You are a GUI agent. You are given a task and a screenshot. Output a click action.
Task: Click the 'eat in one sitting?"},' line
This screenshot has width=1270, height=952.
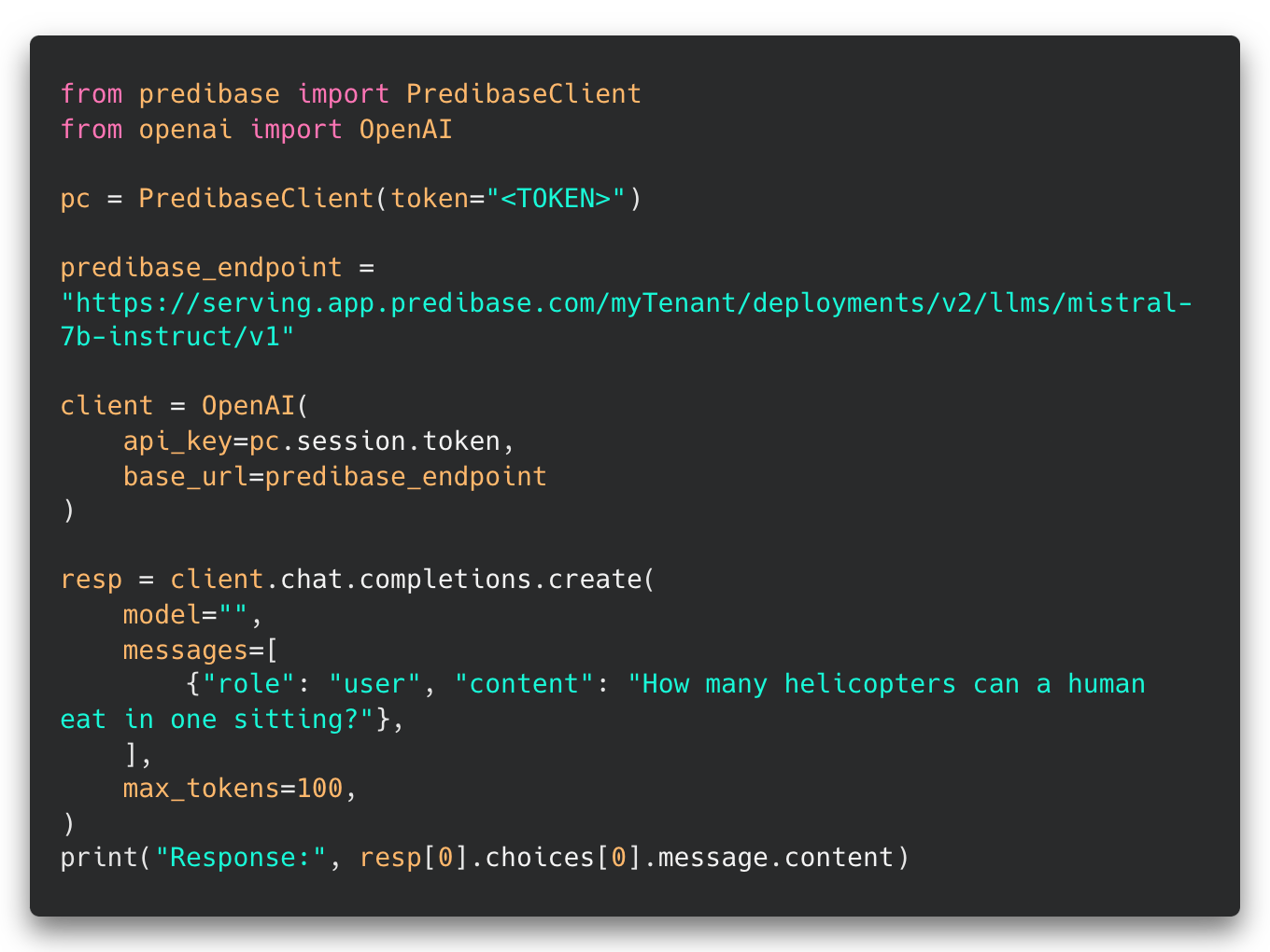(232, 720)
